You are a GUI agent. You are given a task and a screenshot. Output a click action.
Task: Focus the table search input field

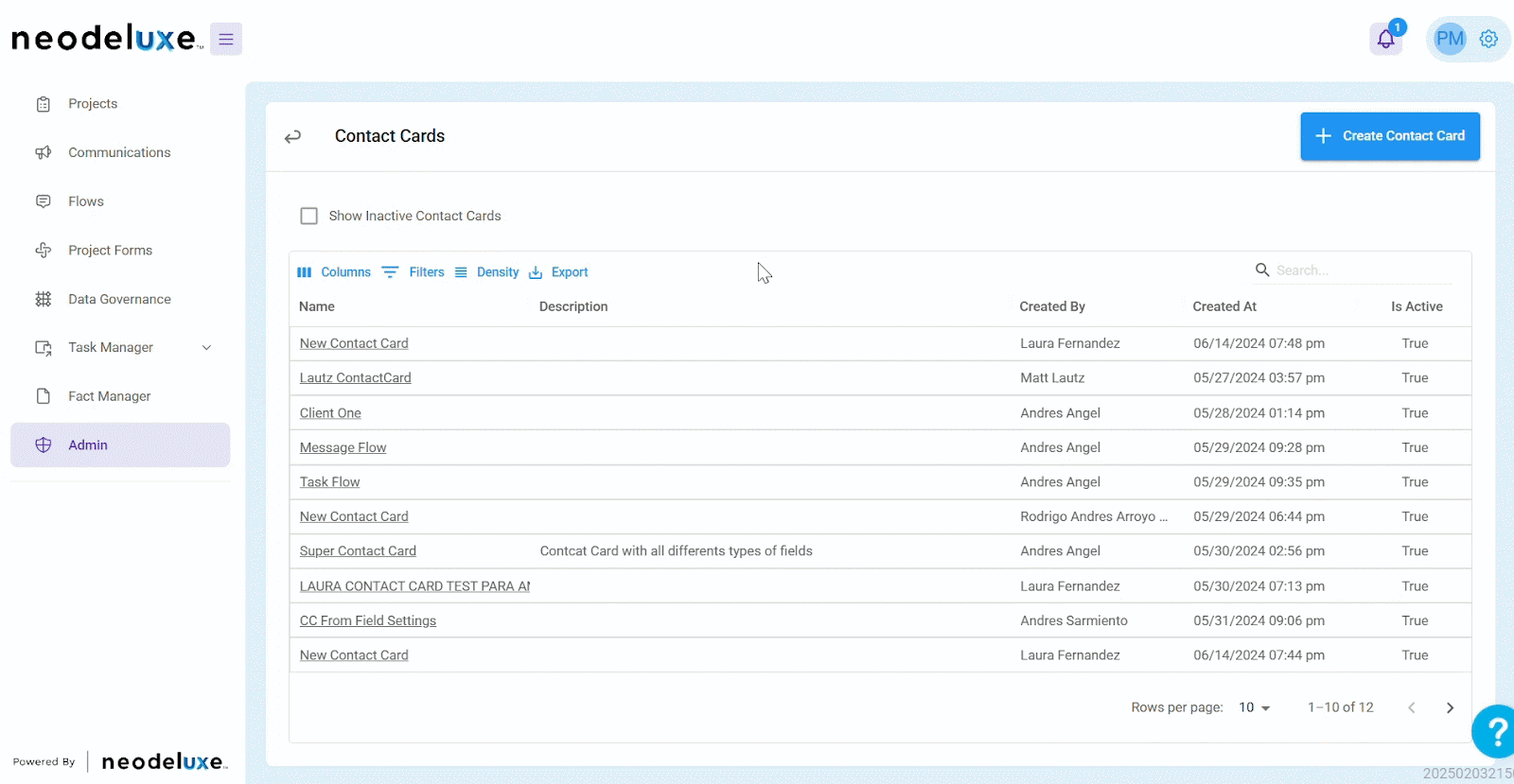[x=1363, y=270]
